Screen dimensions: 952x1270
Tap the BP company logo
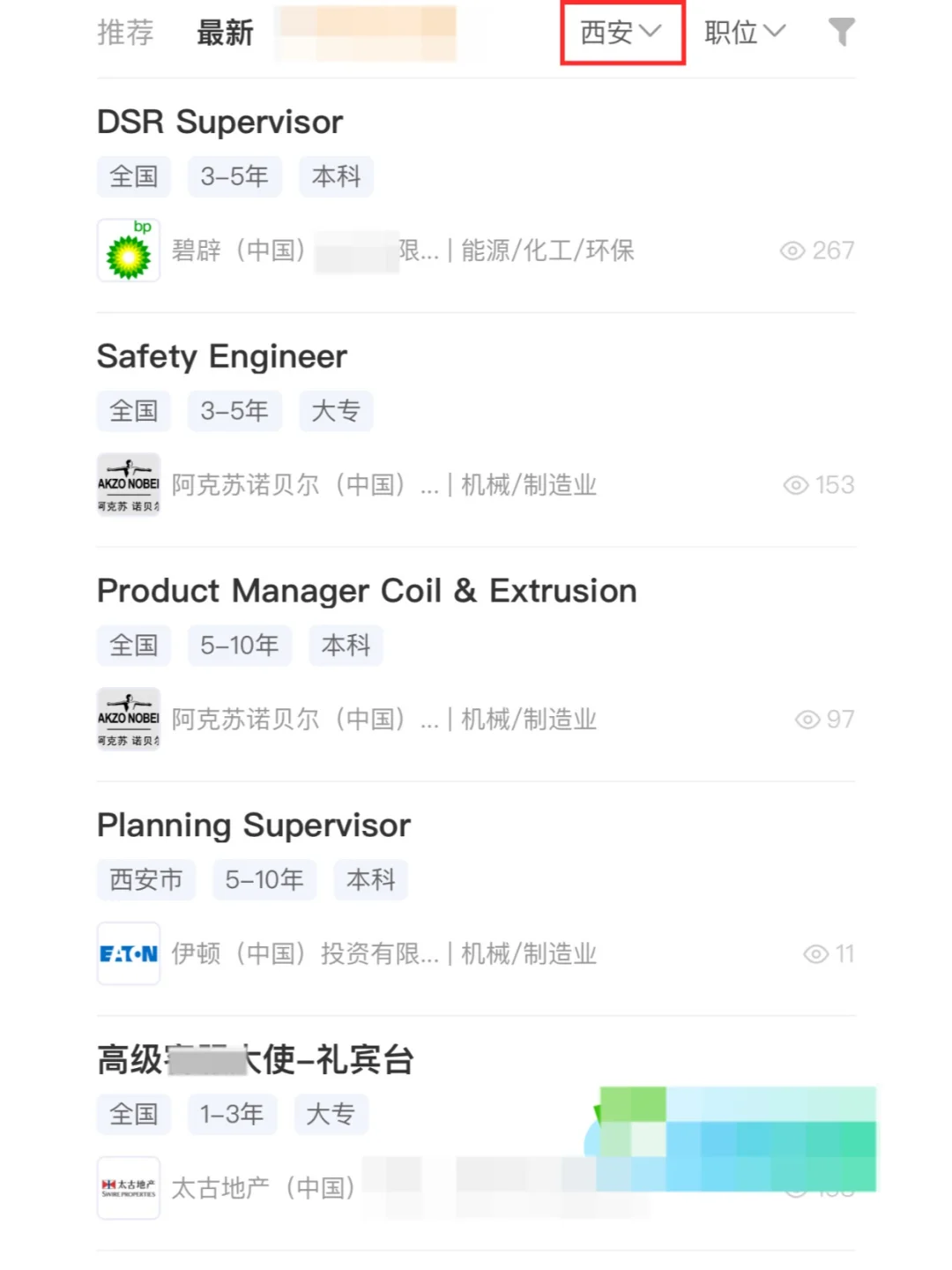(x=129, y=250)
